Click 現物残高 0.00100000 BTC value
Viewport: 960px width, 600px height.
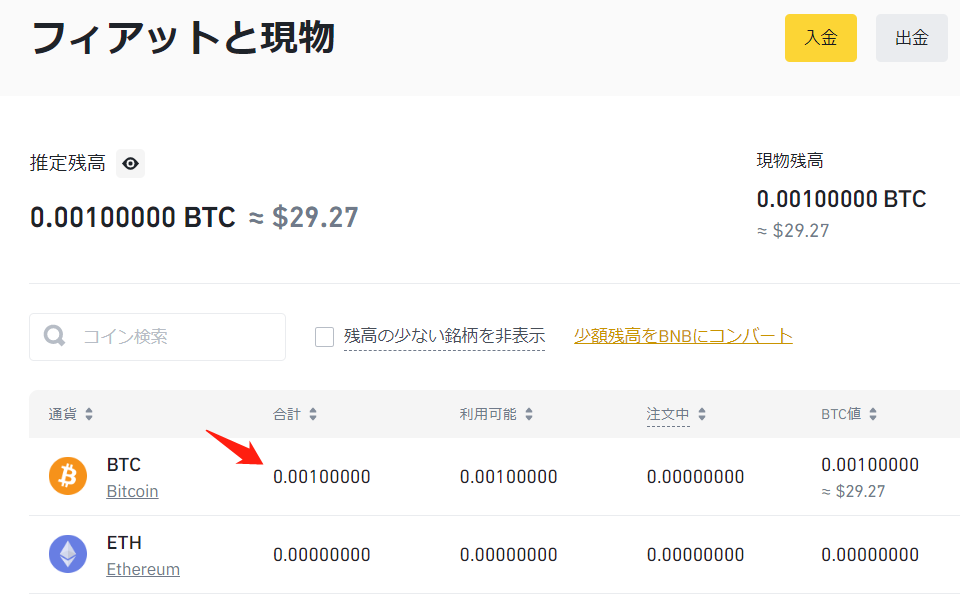(x=842, y=199)
